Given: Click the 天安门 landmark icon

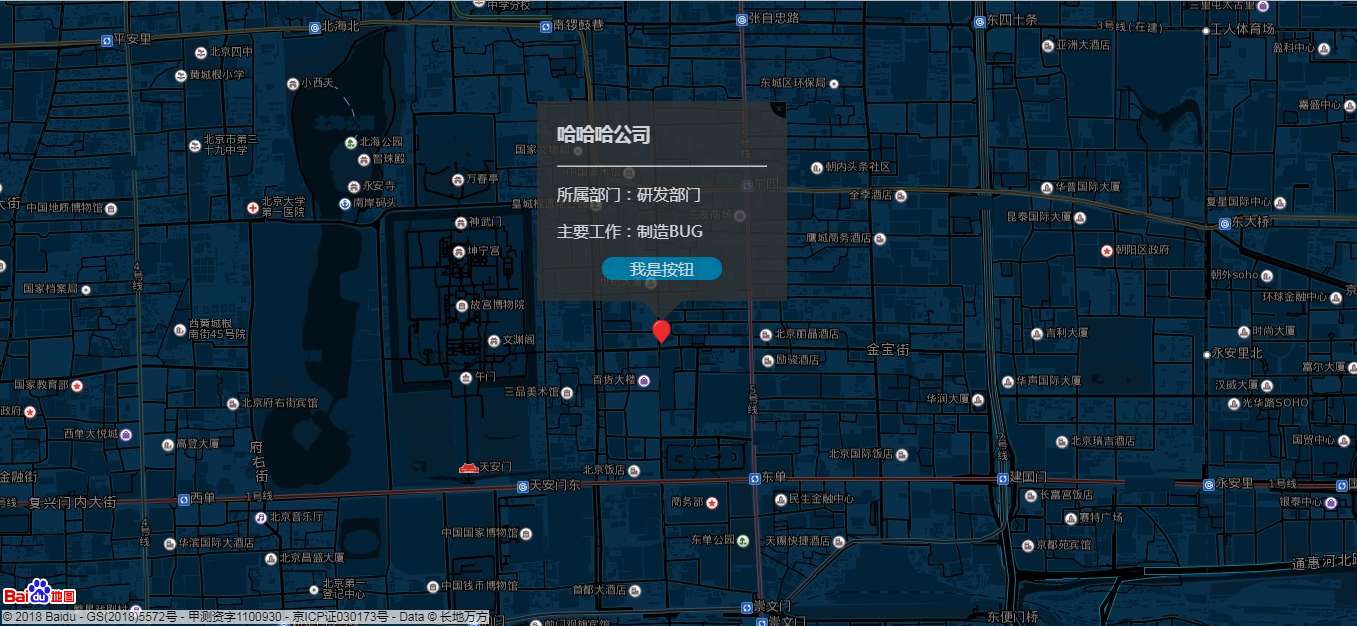Looking at the screenshot, I should 468,467.
